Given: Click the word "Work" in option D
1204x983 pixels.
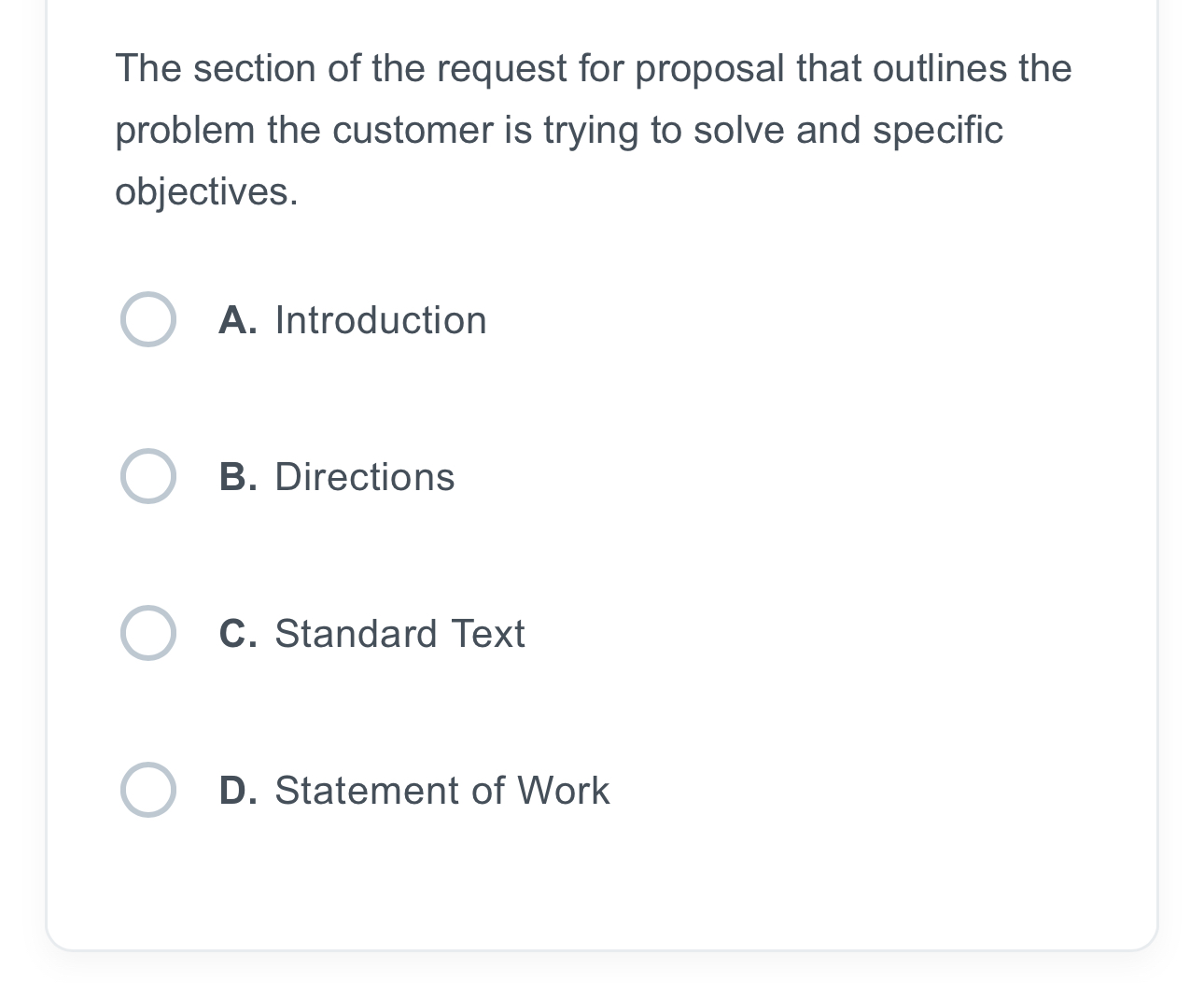Looking at the screenshot, I should pyautogui.click(x=563, y=791).
